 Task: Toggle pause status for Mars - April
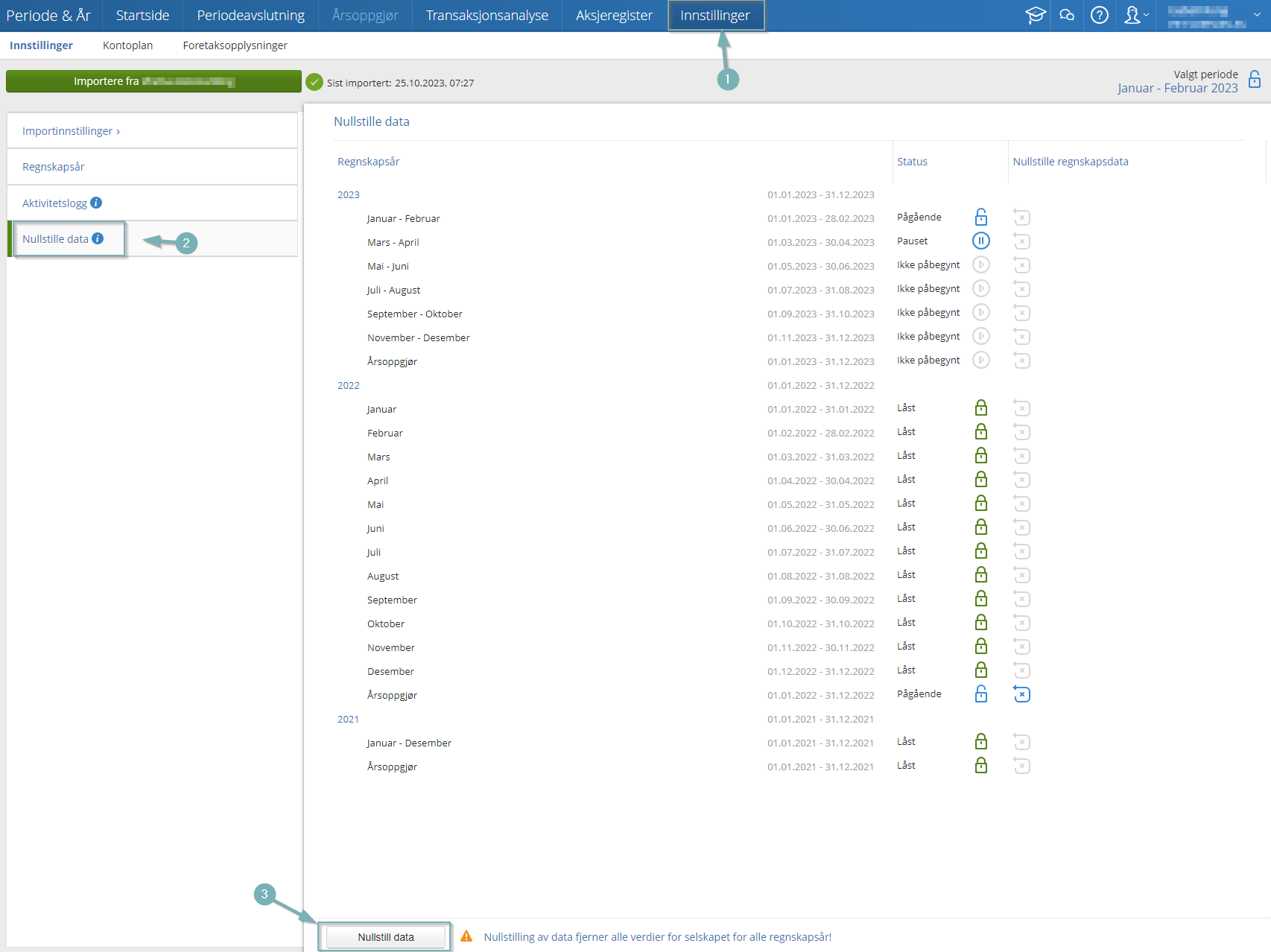[981, 241]
